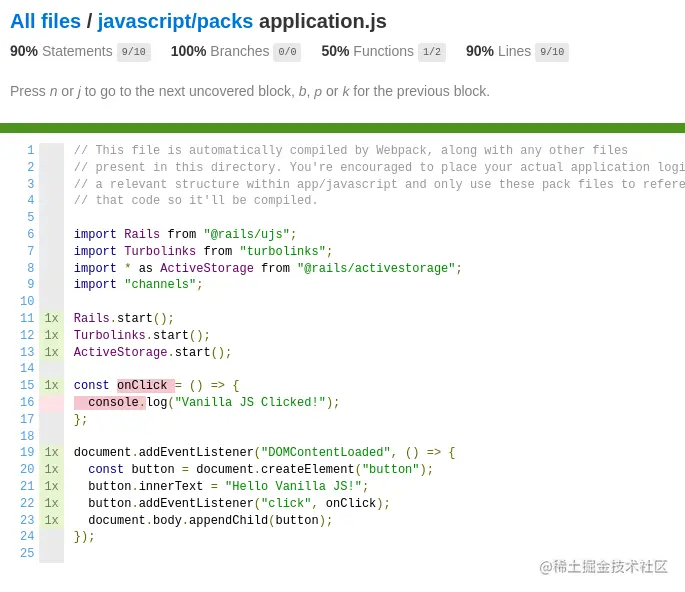Click the 100% Branches label
The image size is (685, 592).
(x=220, y=52)
